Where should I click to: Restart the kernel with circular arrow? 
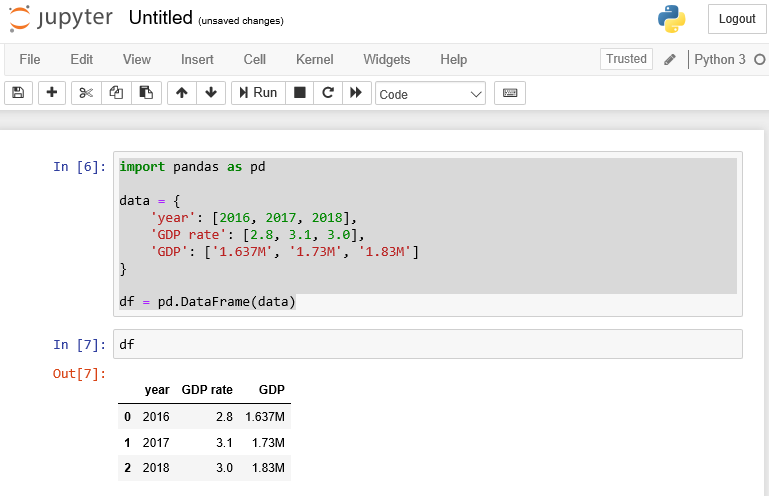[328, 93]
